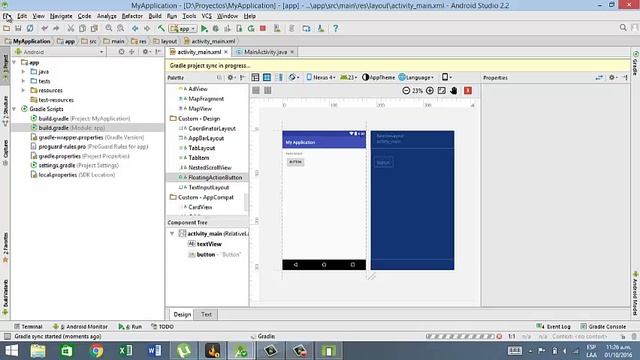This screenshot has width=640, height=360.
Task: Click the Find magnifier icon
Action: [109, 29]
